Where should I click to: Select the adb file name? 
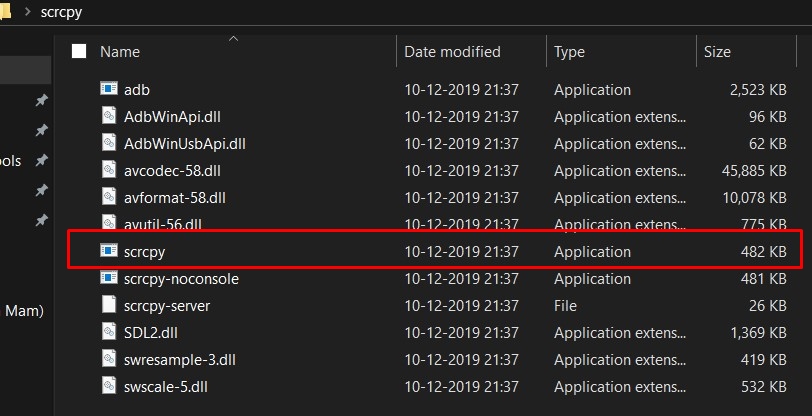[137, 90]
